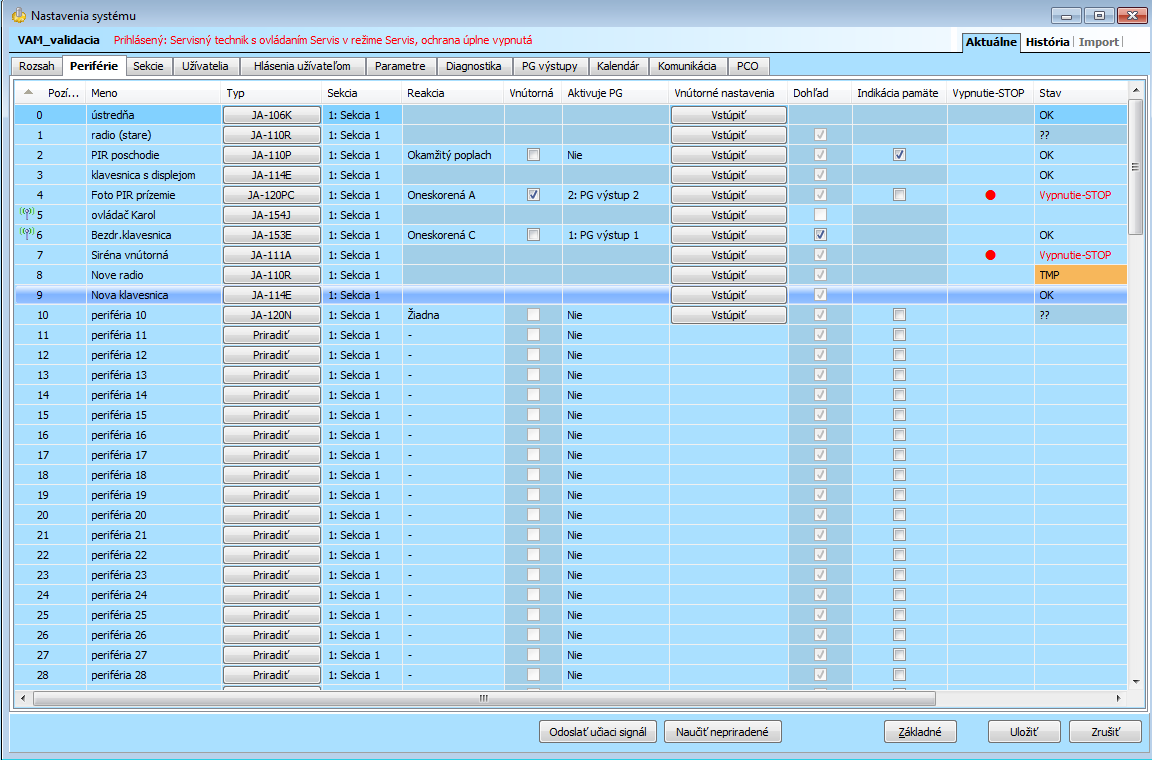Click the horizontal scrollbar left arrow
Viewport: 1152px width, 760px height.
[x=24, y=698]
